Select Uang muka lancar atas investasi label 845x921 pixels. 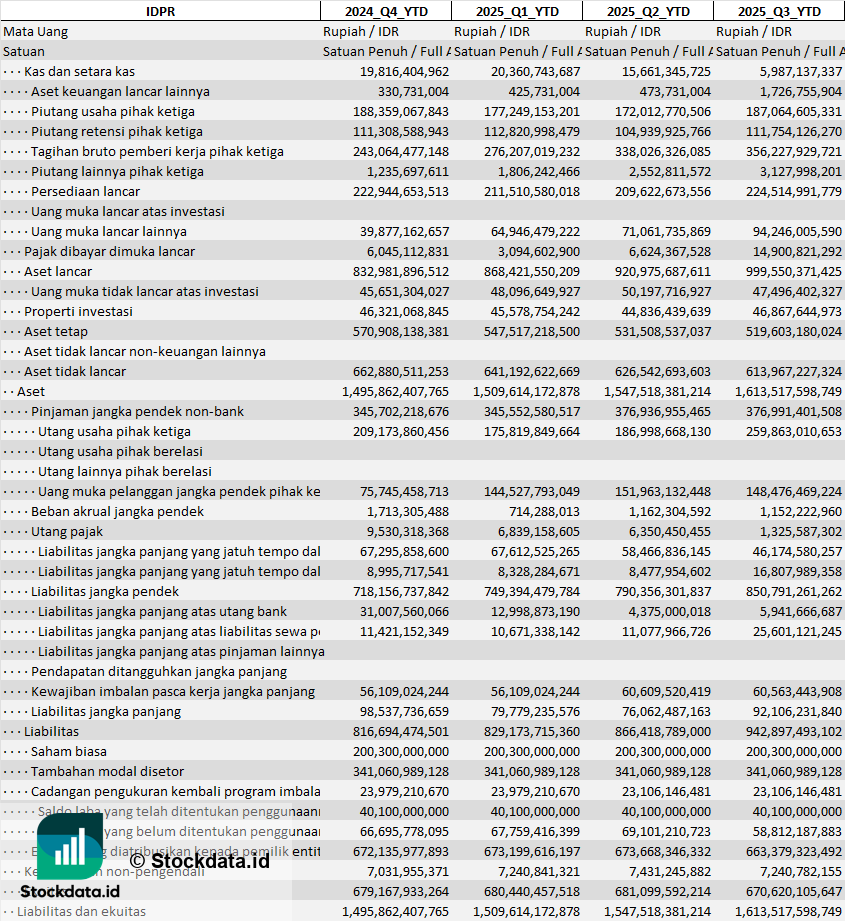[128, 211]
